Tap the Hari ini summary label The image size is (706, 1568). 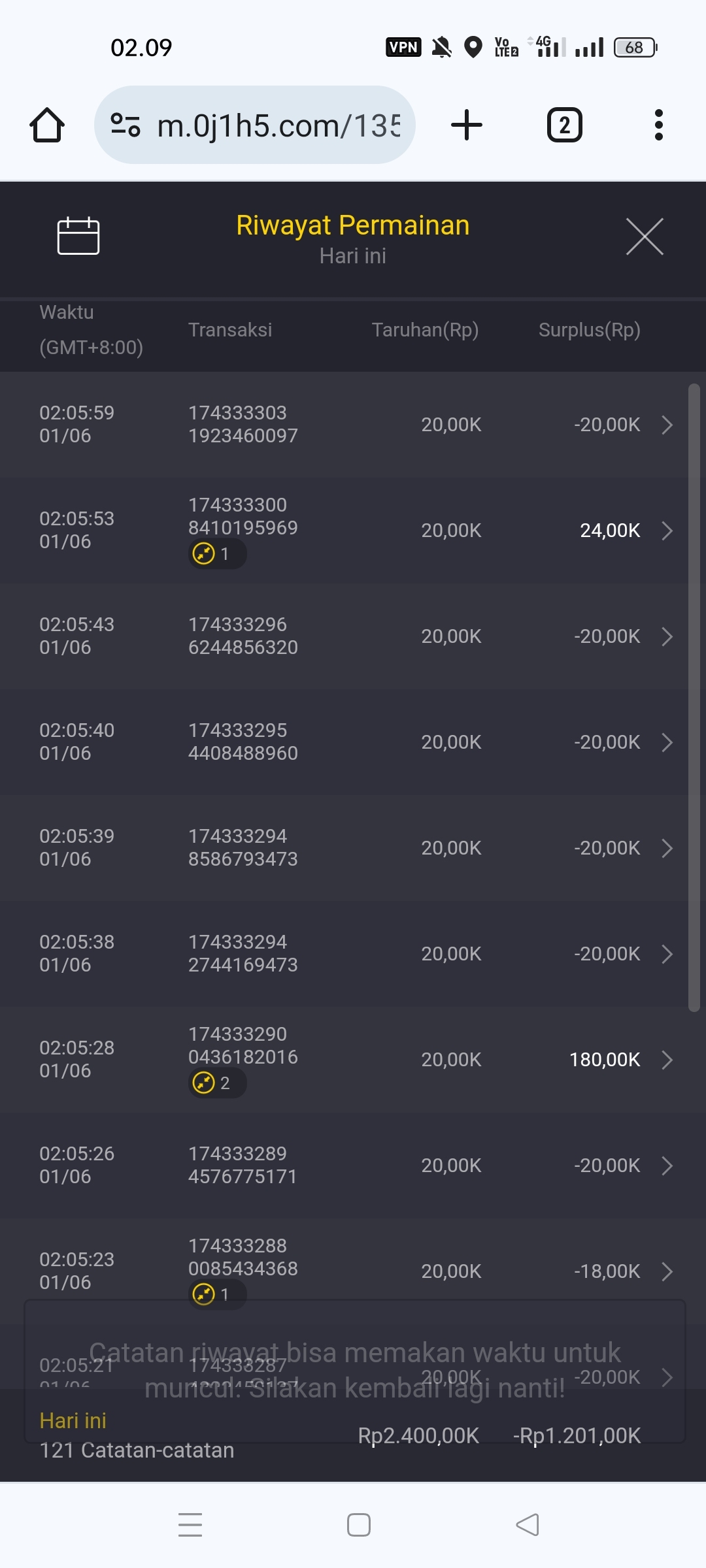73,1420
